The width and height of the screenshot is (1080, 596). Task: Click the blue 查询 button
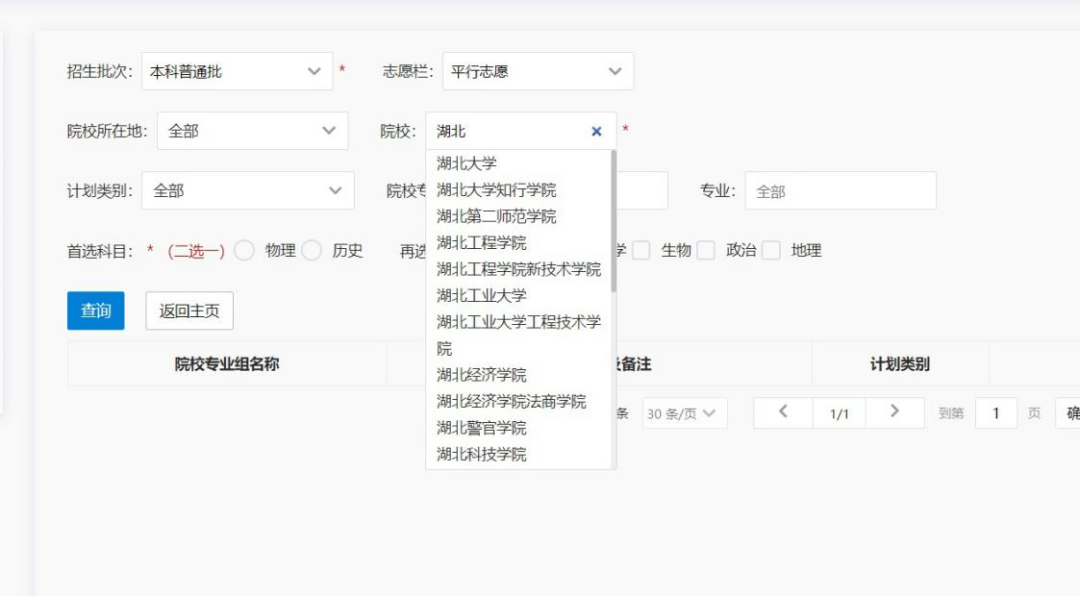pyautogui.click(x=96, y=311)
